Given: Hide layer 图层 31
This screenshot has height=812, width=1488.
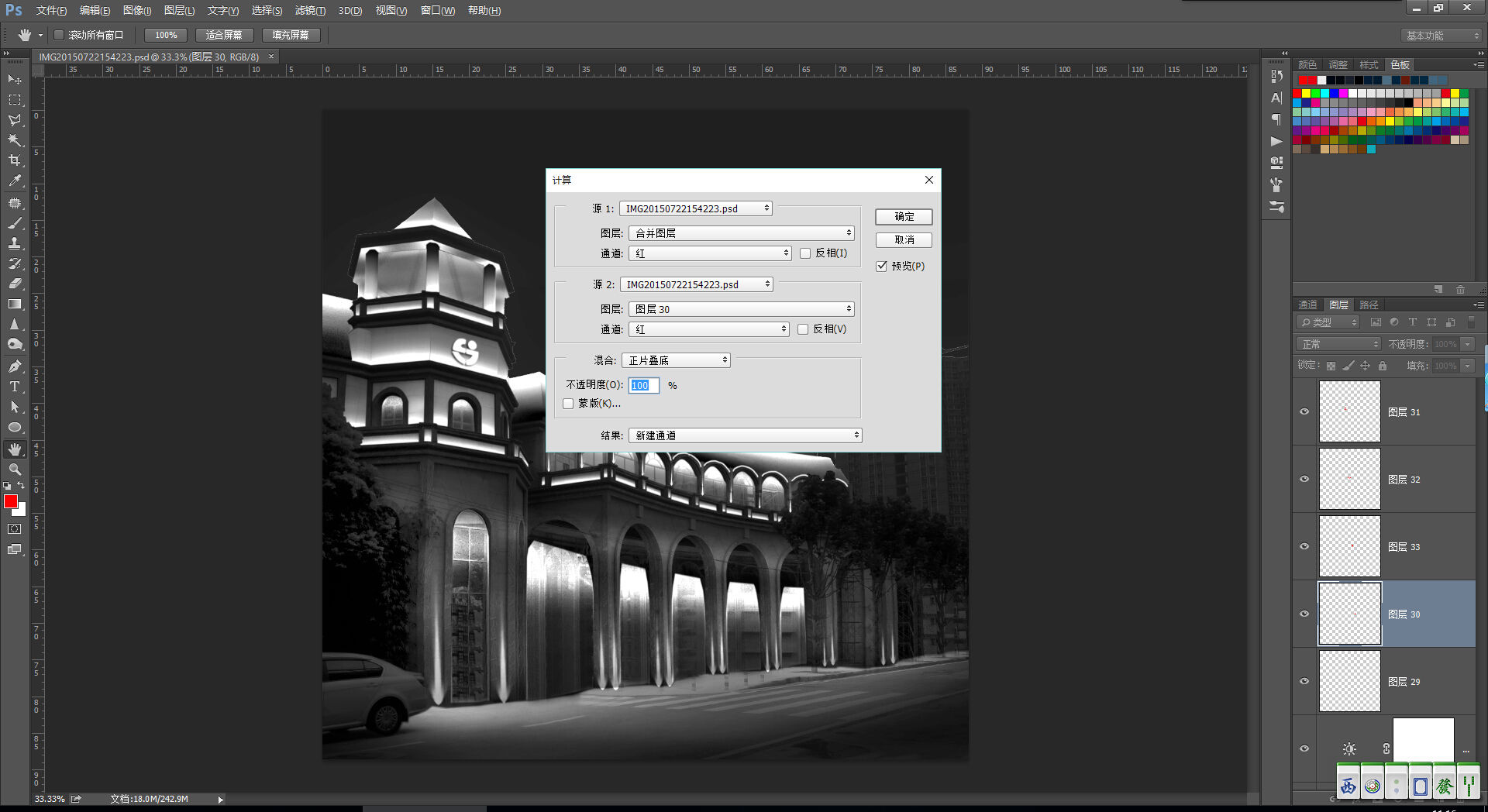Looking at the screenshot, I should 1304,411.
